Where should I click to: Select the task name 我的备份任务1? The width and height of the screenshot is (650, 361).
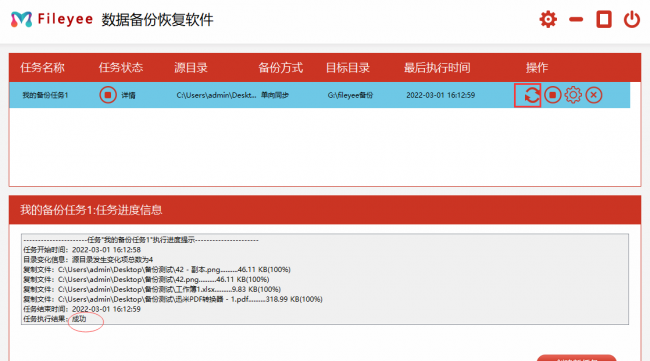tap(45, 95)
